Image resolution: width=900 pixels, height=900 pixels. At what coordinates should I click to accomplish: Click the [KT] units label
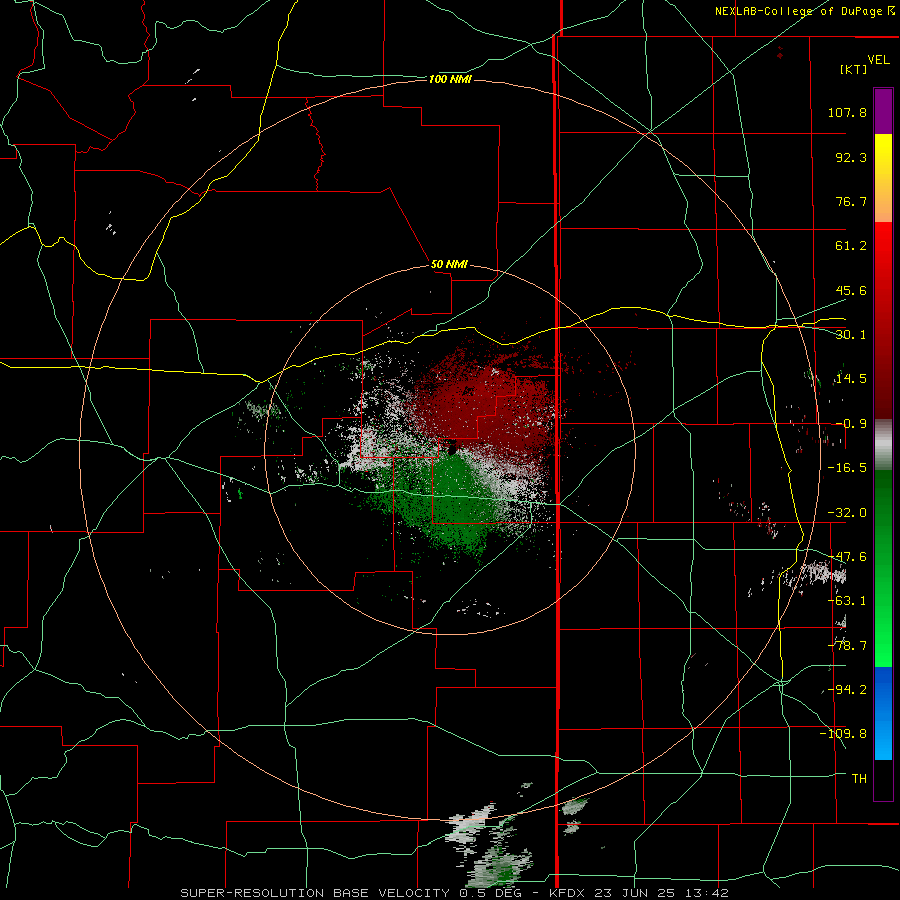tap(854, 69)
